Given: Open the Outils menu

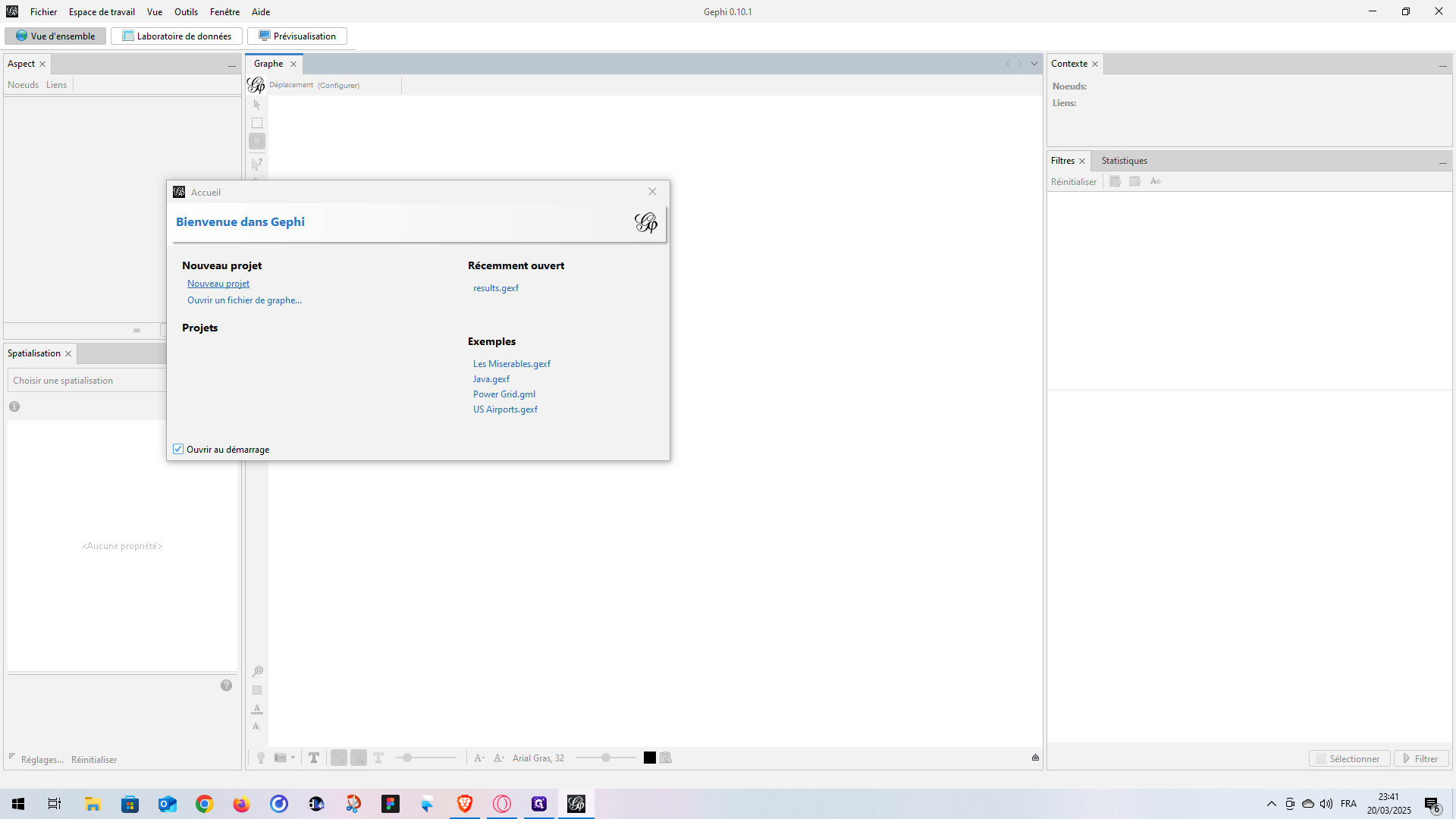Looking at the screenshot, I should click(x=186, y=11).
